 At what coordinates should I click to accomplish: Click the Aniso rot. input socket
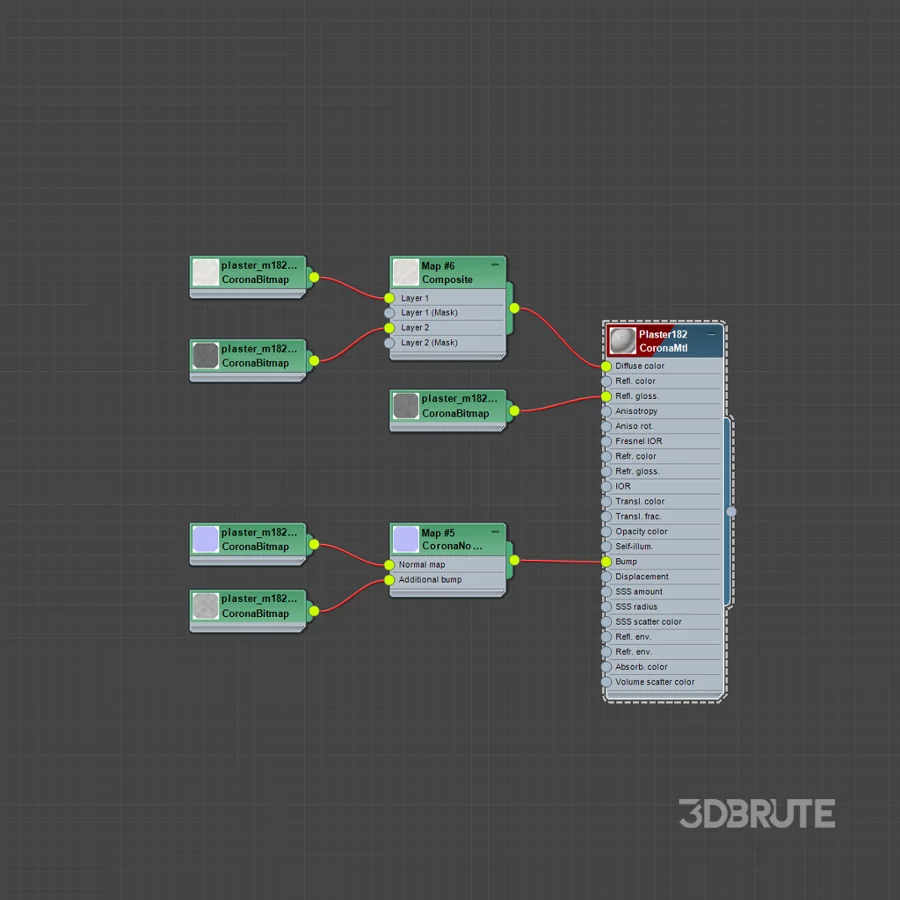coord(607,426)
